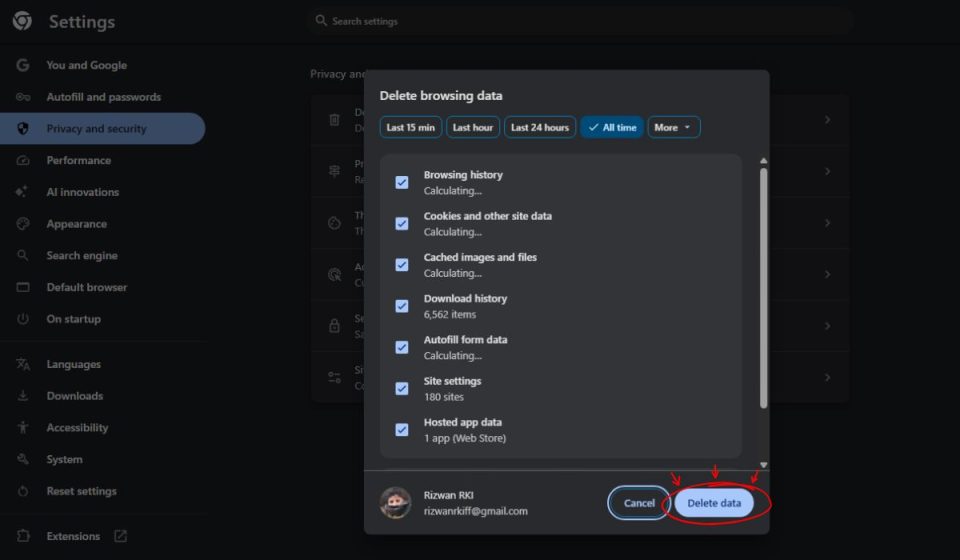The image size is (960, 560).
Task: Expand the fourth Privacy row chevron
Action: [827, 274]
